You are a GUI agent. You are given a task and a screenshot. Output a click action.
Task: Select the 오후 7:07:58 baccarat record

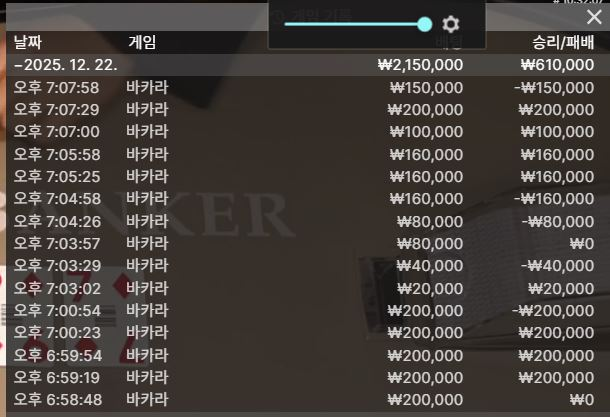tap(304, 88)
